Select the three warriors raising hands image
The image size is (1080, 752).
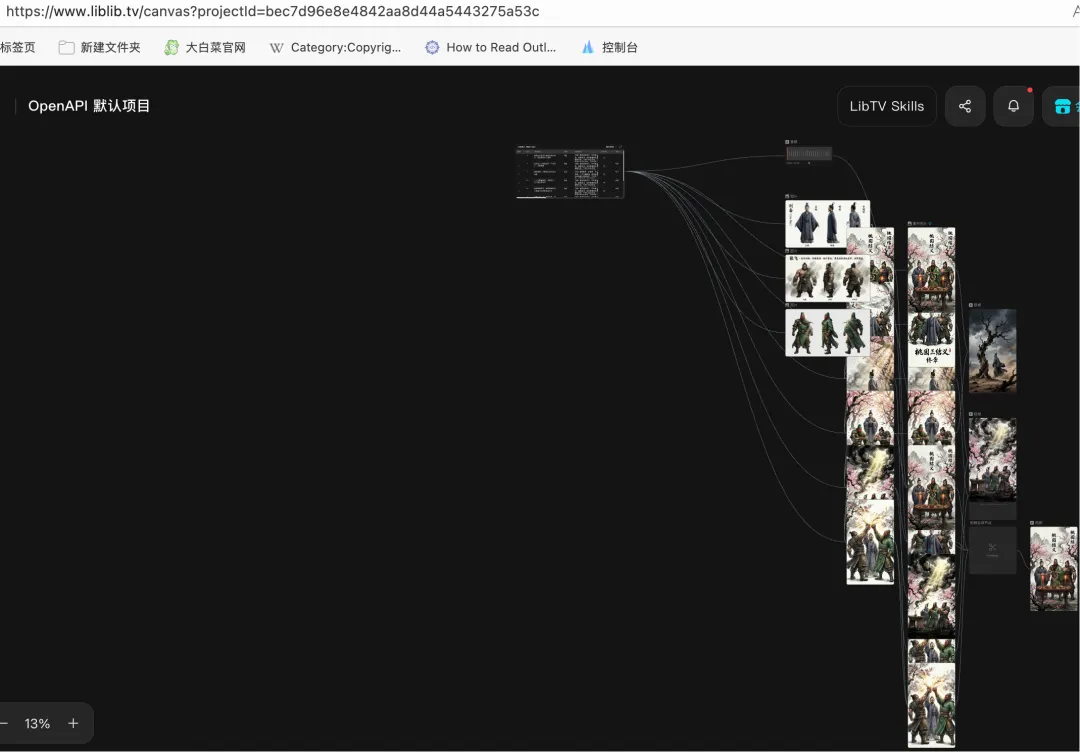[x=870, y=542]
